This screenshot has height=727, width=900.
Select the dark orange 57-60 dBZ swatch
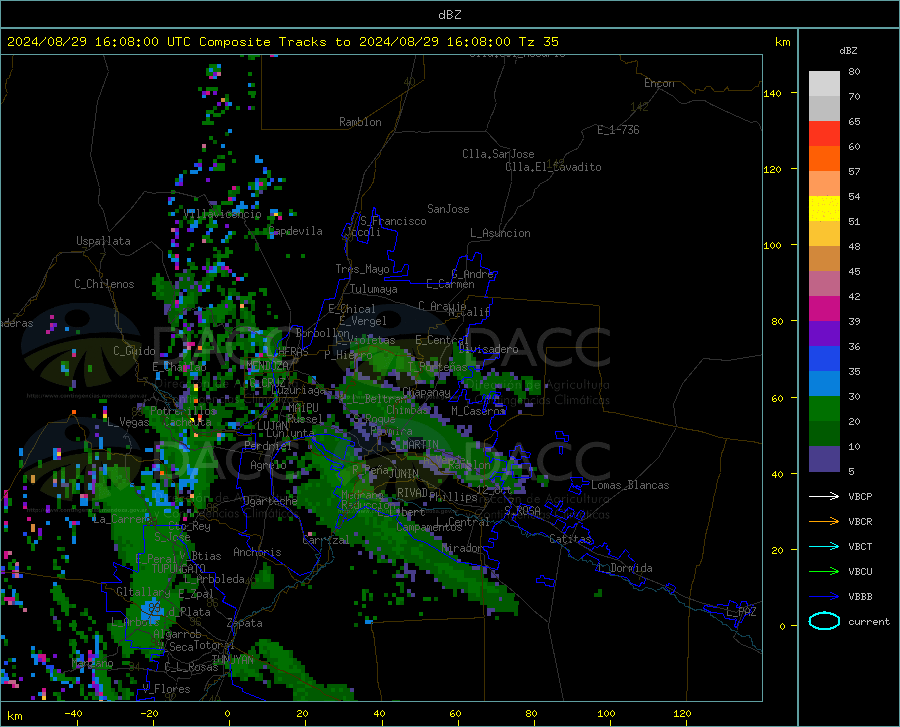(824, 159)
